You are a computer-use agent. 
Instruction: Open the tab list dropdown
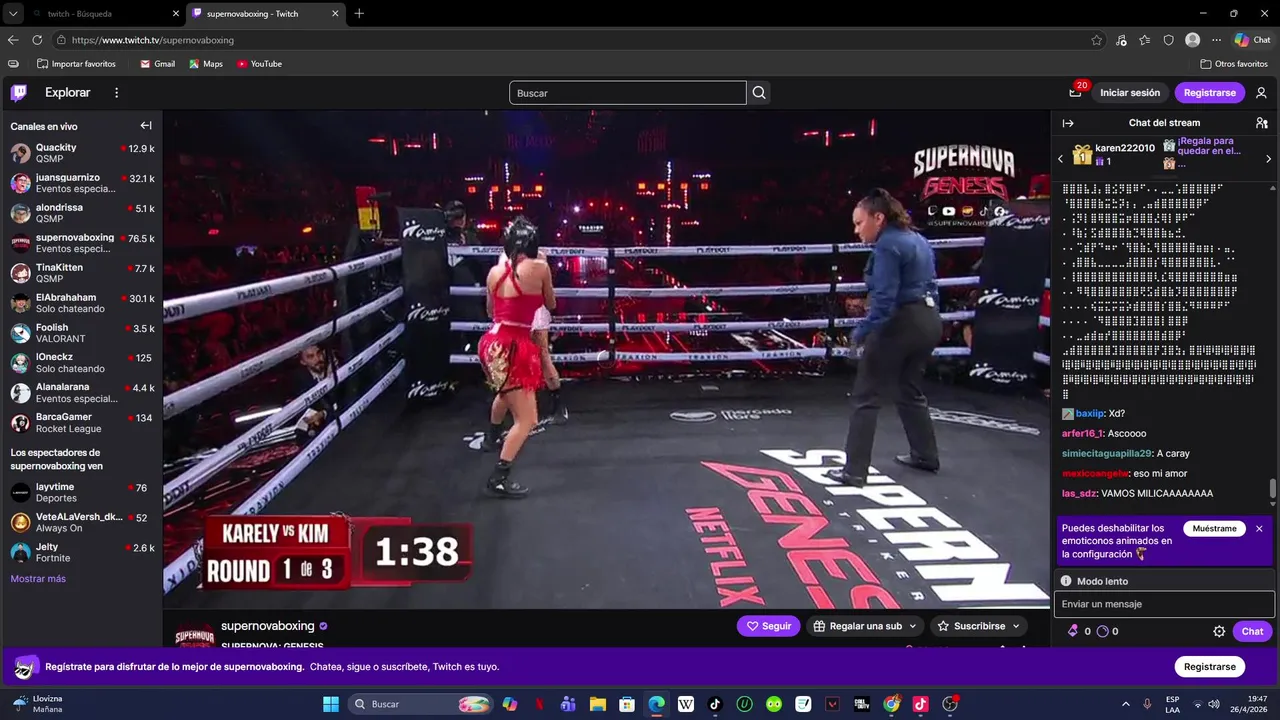tap(12, 14)
